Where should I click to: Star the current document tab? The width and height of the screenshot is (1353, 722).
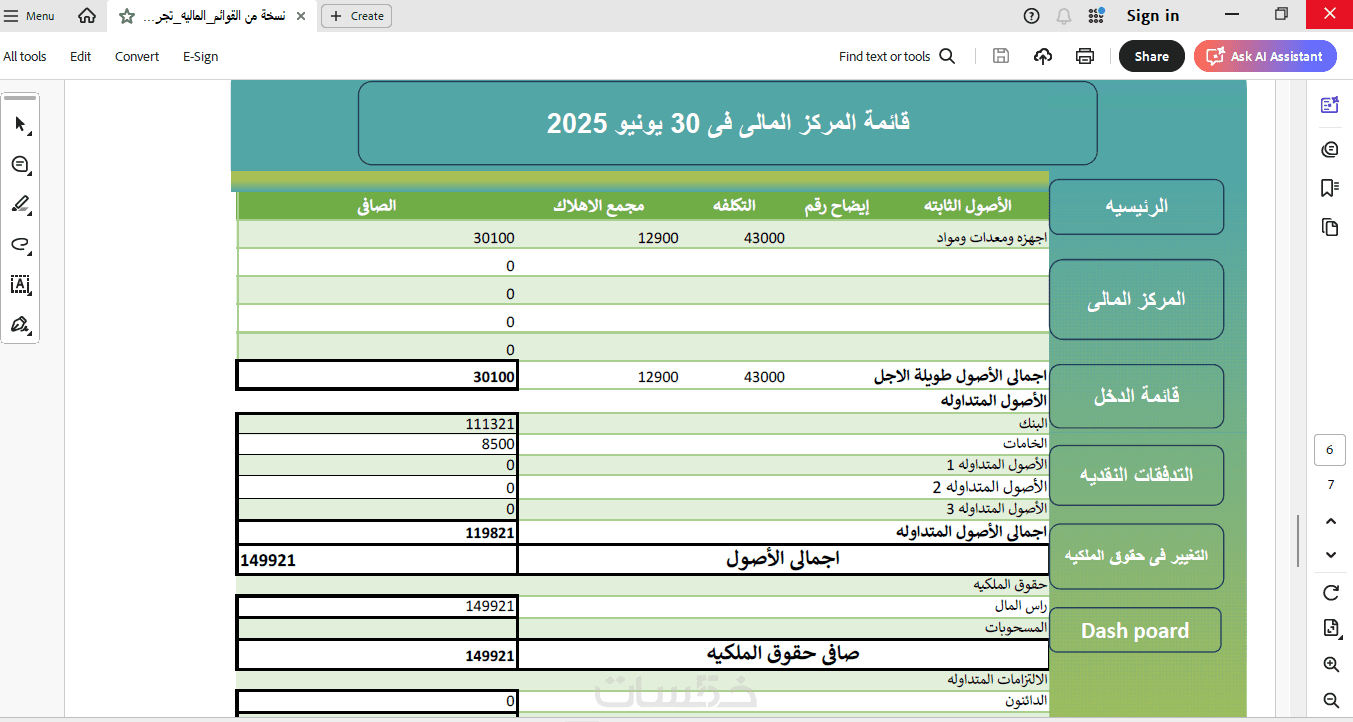click(127, 16)
